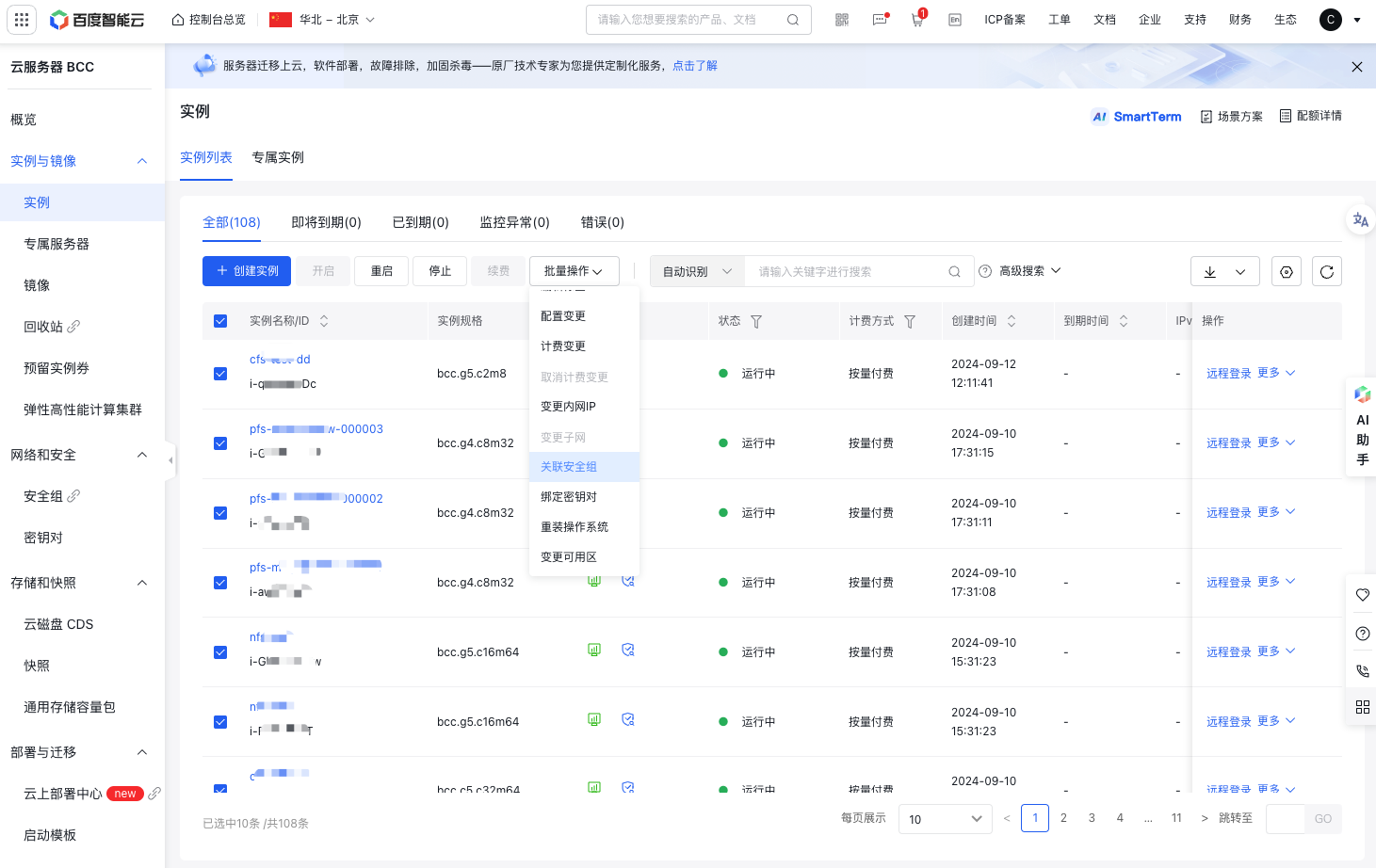Sort by instance name/ID
The width and height of the screenshot is (1376, 868).
(324, 321)
